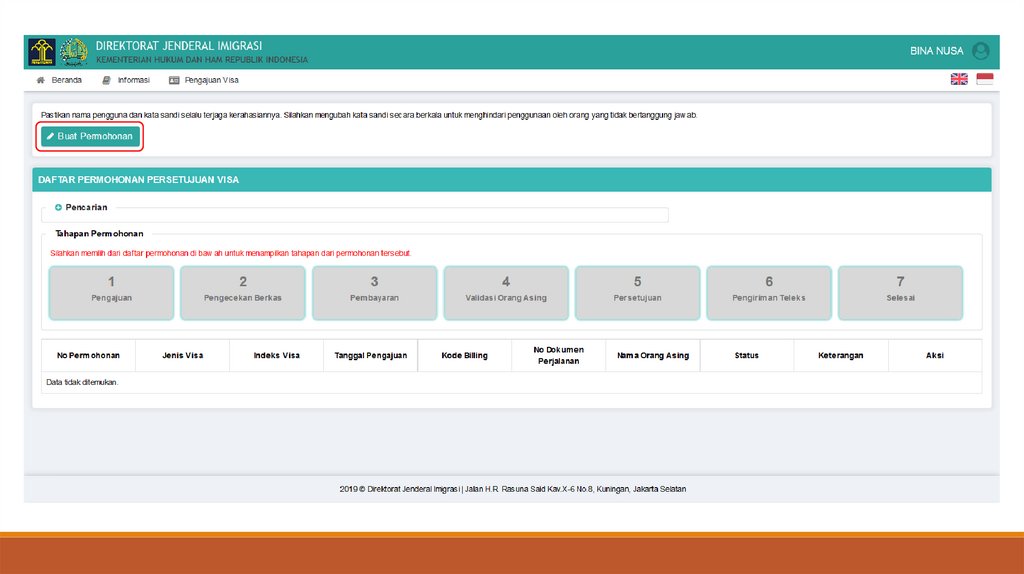Click the 'Data tidak ditemukan.' row

511,383
